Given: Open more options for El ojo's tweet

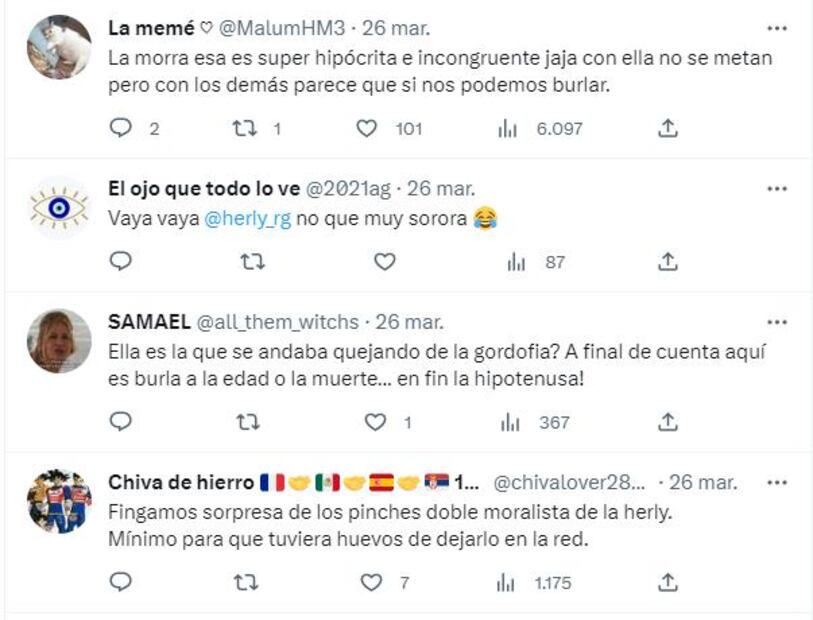Looking at the screenshot, I should [x=776, y=189].
